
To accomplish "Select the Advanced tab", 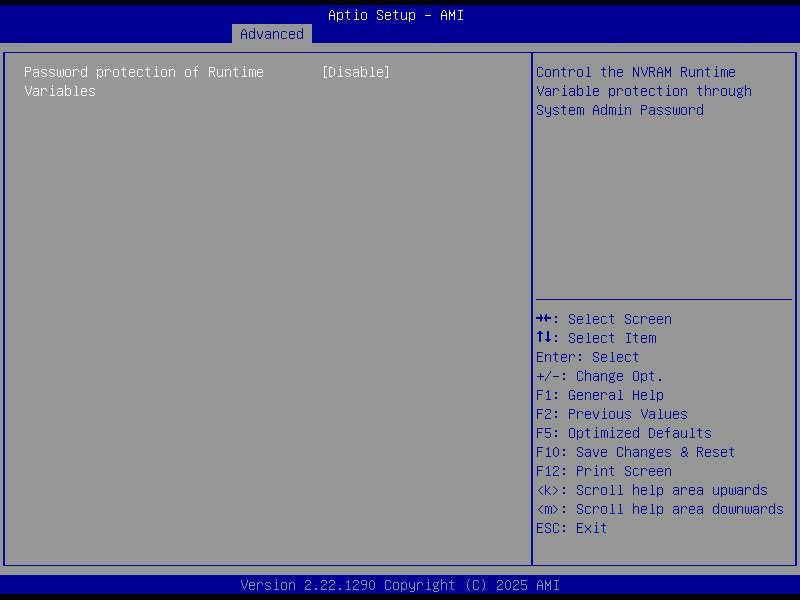I will pos(271,34).
